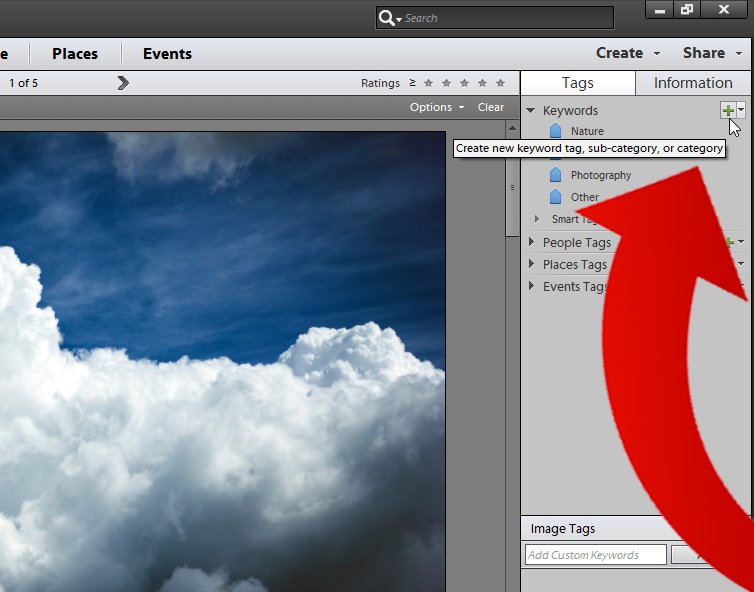Click the Other tag's blue icon

pyautogui.click(x=555, y=197)
